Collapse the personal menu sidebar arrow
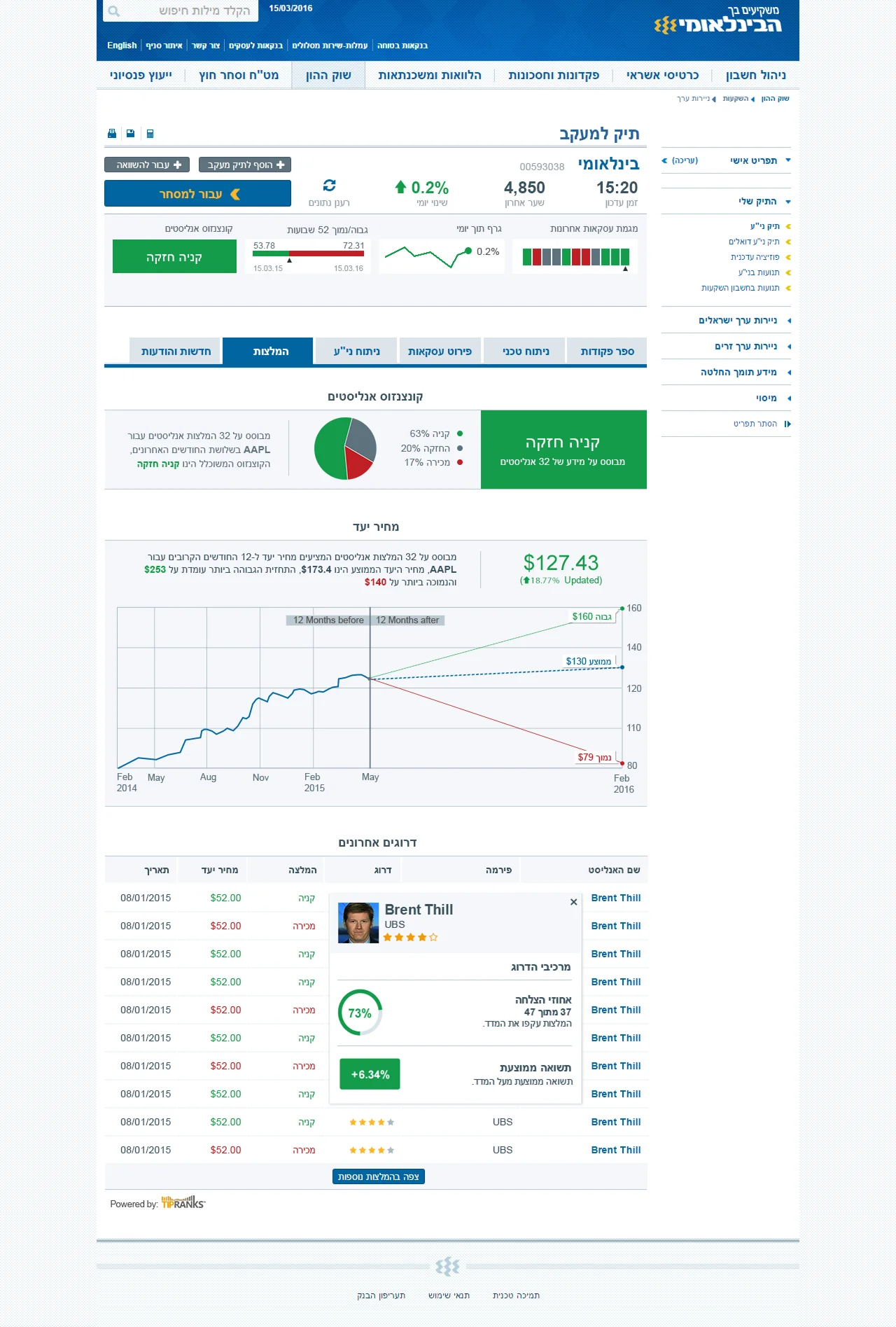Image resolution: width=896 pixels, height=1327 pixels. coord(787,160)
